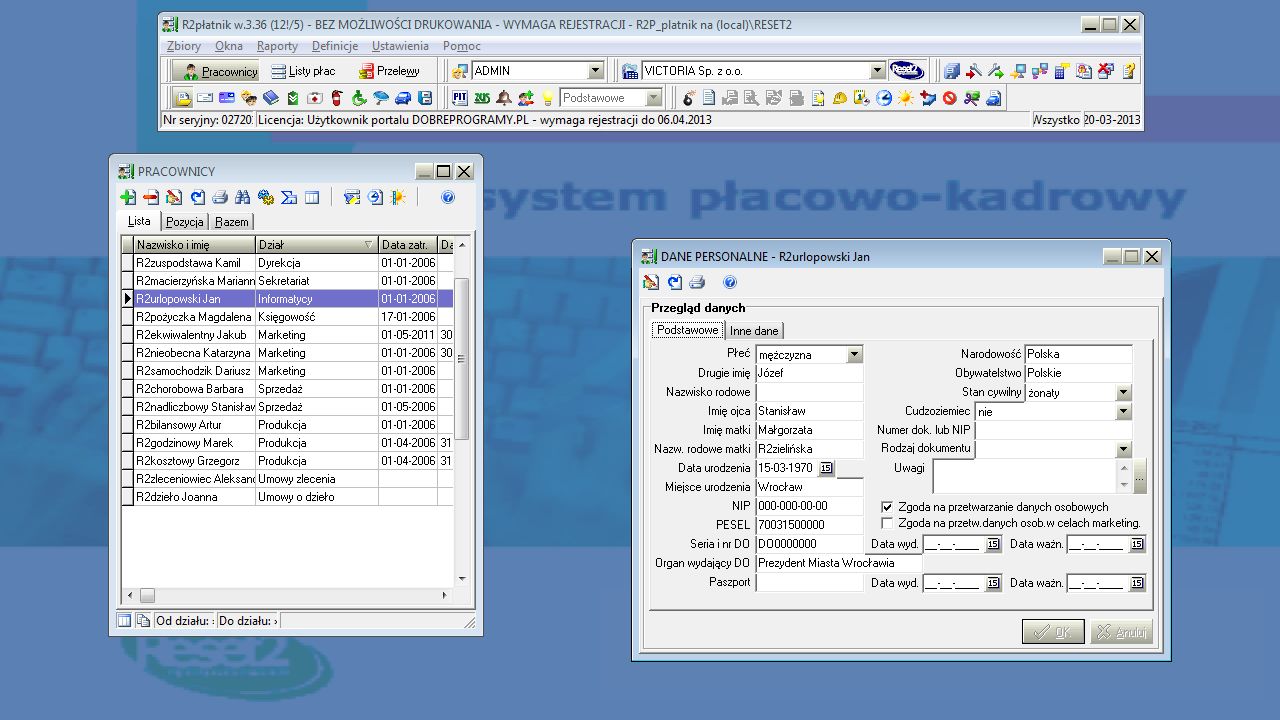Screen dimensions: 1280x720
Task: Open Ustawienia menu
Action: [400, 46]
